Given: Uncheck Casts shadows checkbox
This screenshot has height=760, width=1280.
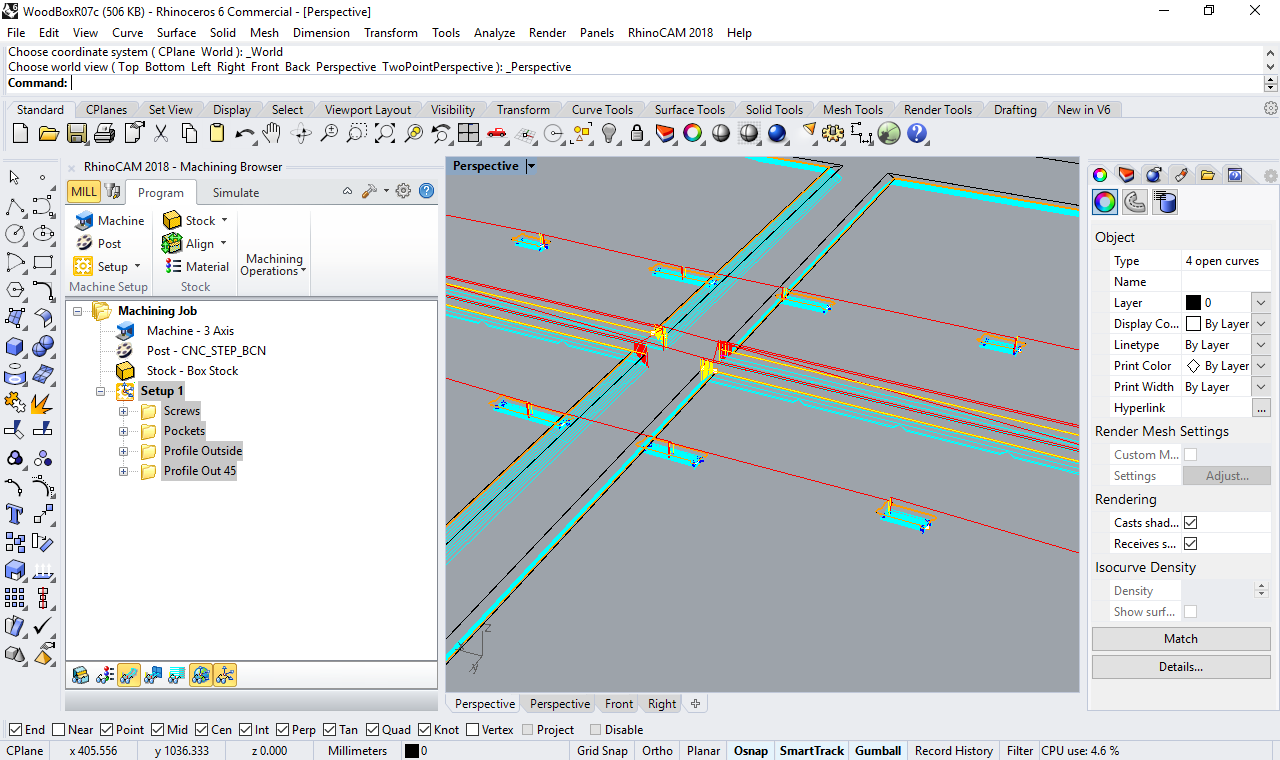Looking at the screenshot, I should click(1190, 523).
